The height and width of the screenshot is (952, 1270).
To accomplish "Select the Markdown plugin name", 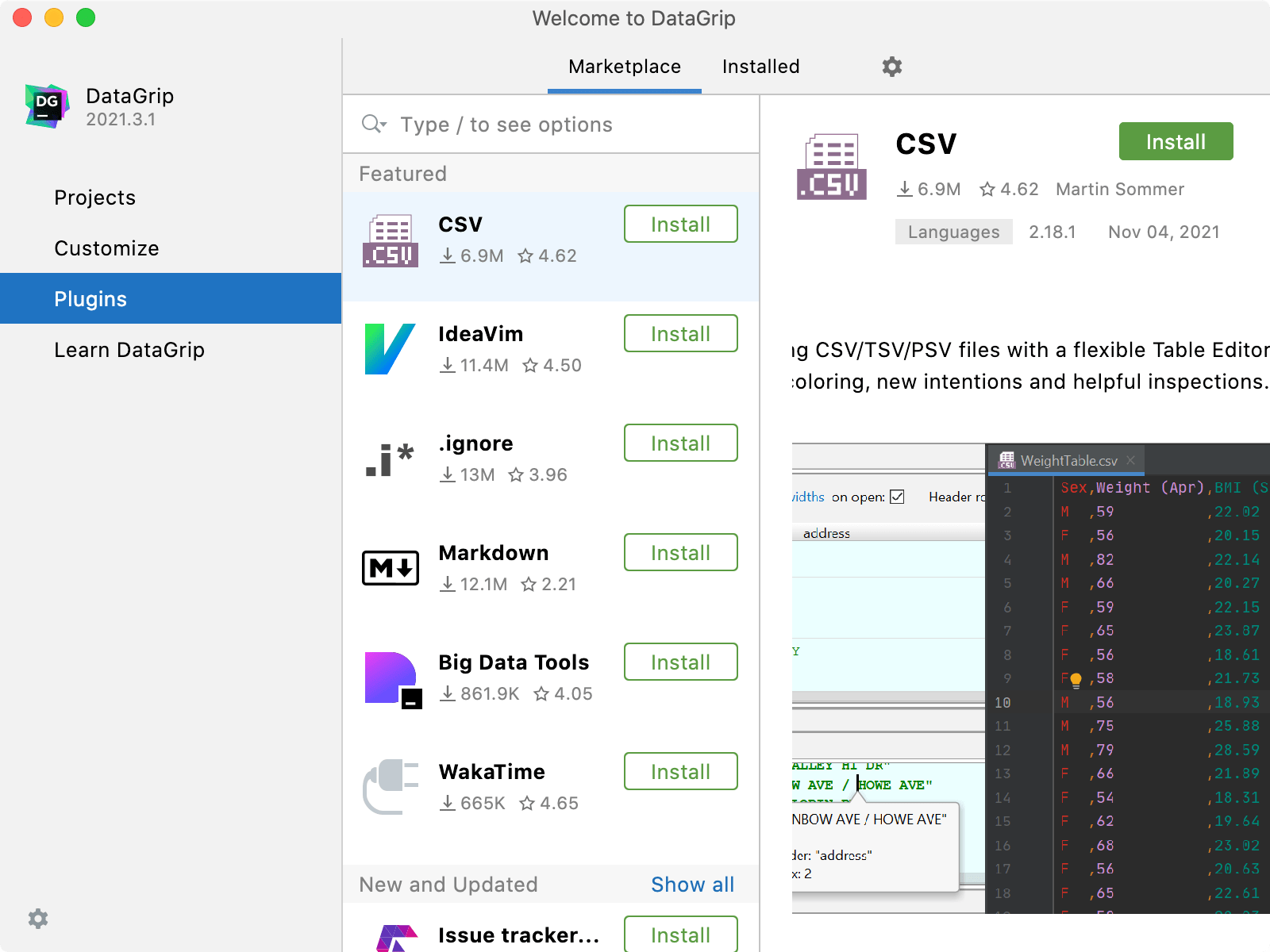I will click(494, 553).
